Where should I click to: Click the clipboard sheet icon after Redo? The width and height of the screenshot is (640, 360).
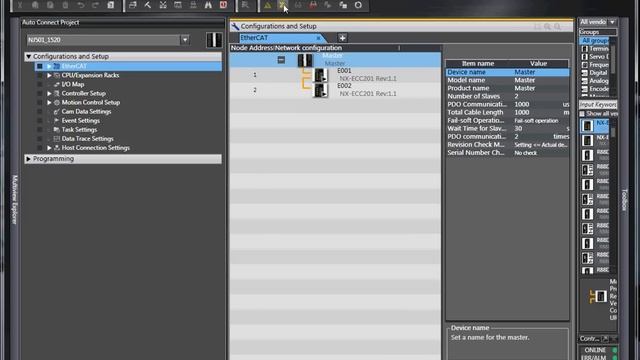(x=111, y=5)
